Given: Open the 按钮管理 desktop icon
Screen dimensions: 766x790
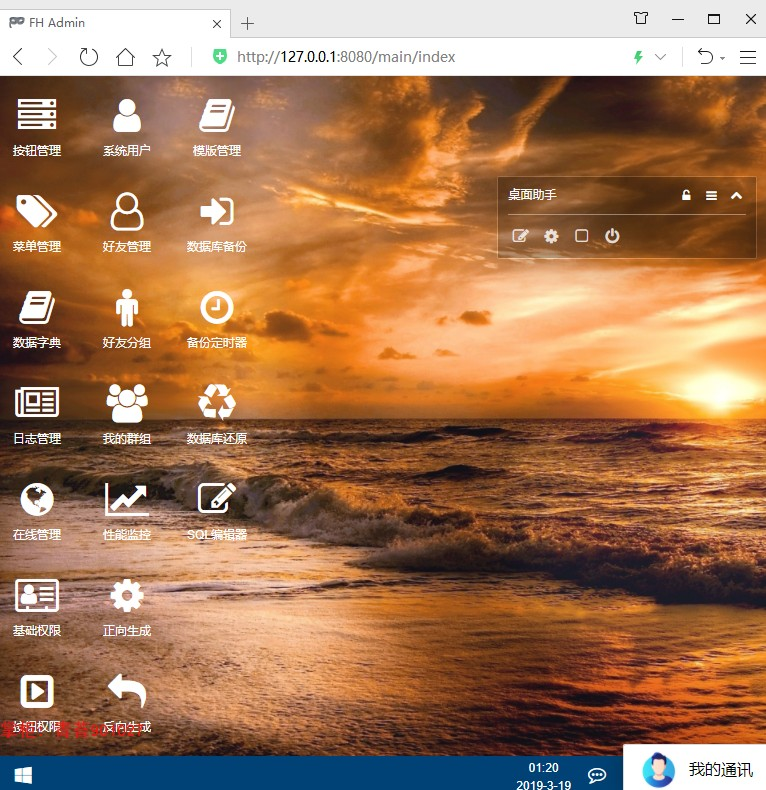Looking at the screenshot, I should (x=37, y=114).
